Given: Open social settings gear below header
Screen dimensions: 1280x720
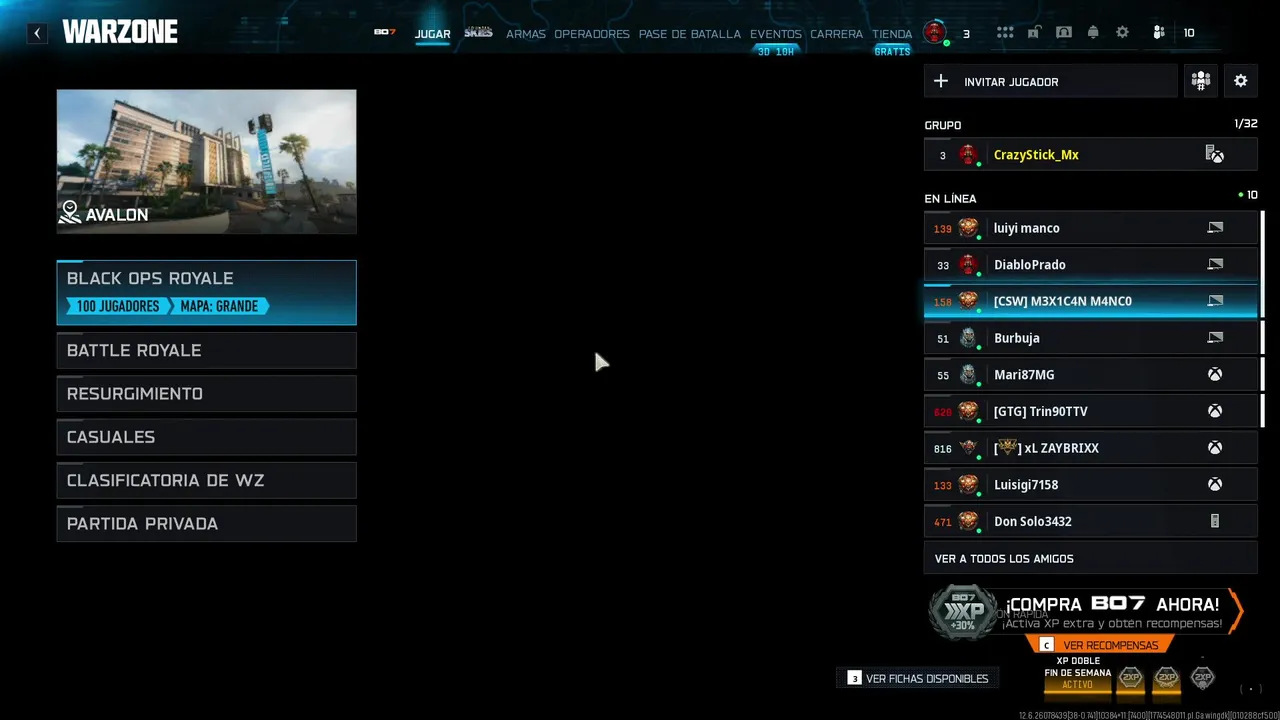Looking at the screenshot, I should pos(1241,81).
